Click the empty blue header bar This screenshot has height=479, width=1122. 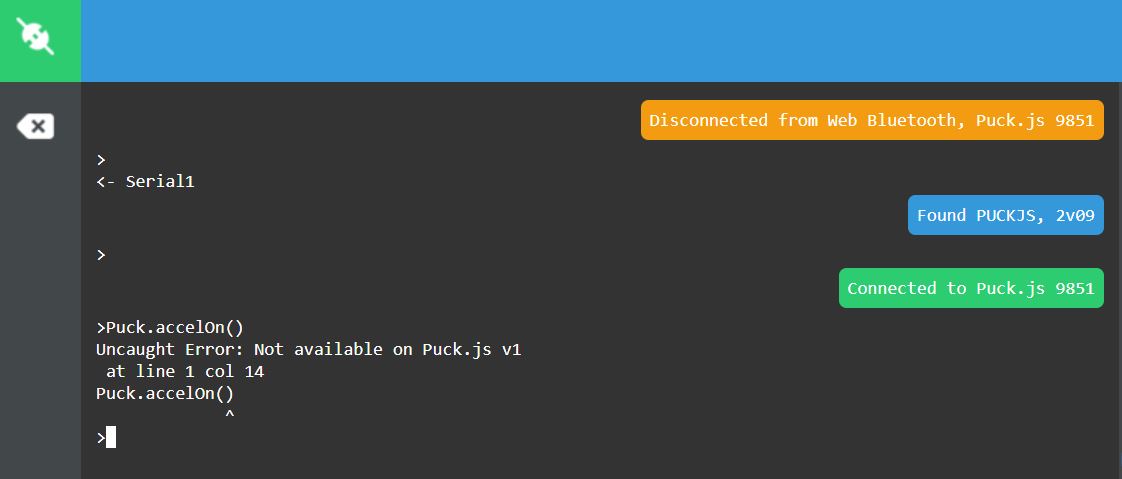pyautogui.click(x=601, y=41)
